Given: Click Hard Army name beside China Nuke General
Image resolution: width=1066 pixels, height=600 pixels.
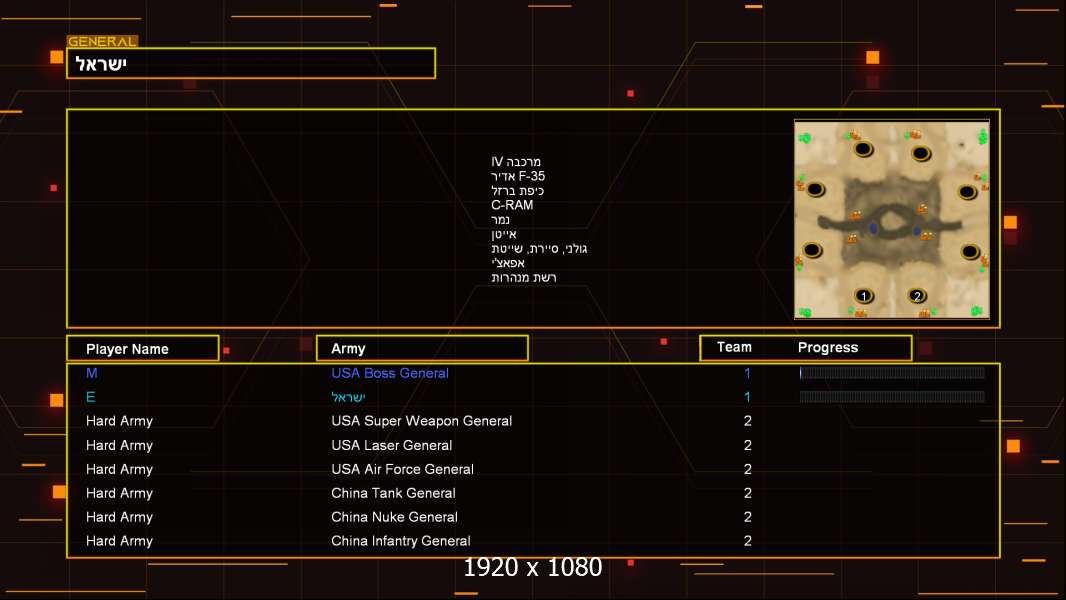Looking at the screenshot, I should pyautogui.click(x=119, y=517).
